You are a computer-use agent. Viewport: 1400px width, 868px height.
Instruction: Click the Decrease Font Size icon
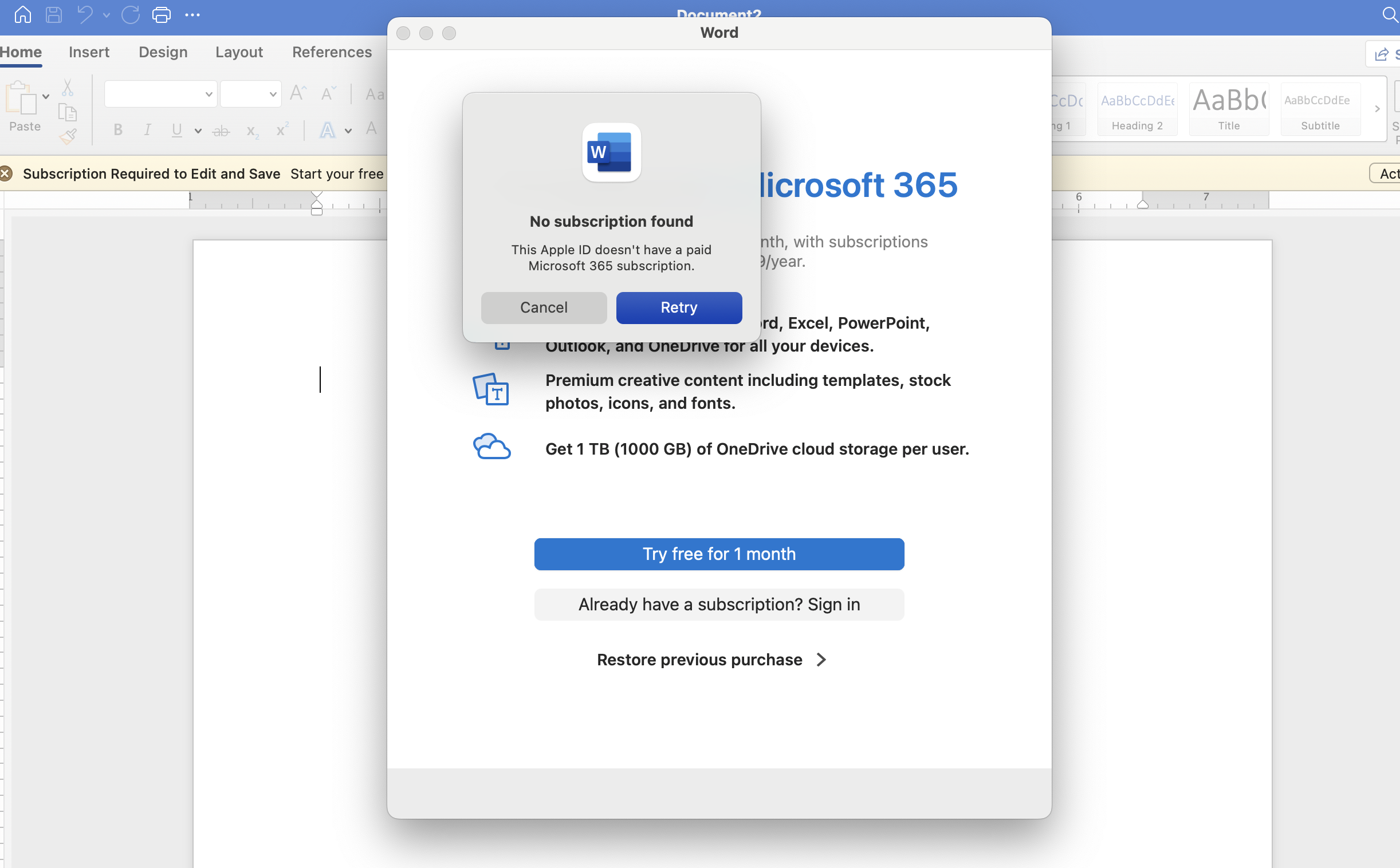point(328,93)
